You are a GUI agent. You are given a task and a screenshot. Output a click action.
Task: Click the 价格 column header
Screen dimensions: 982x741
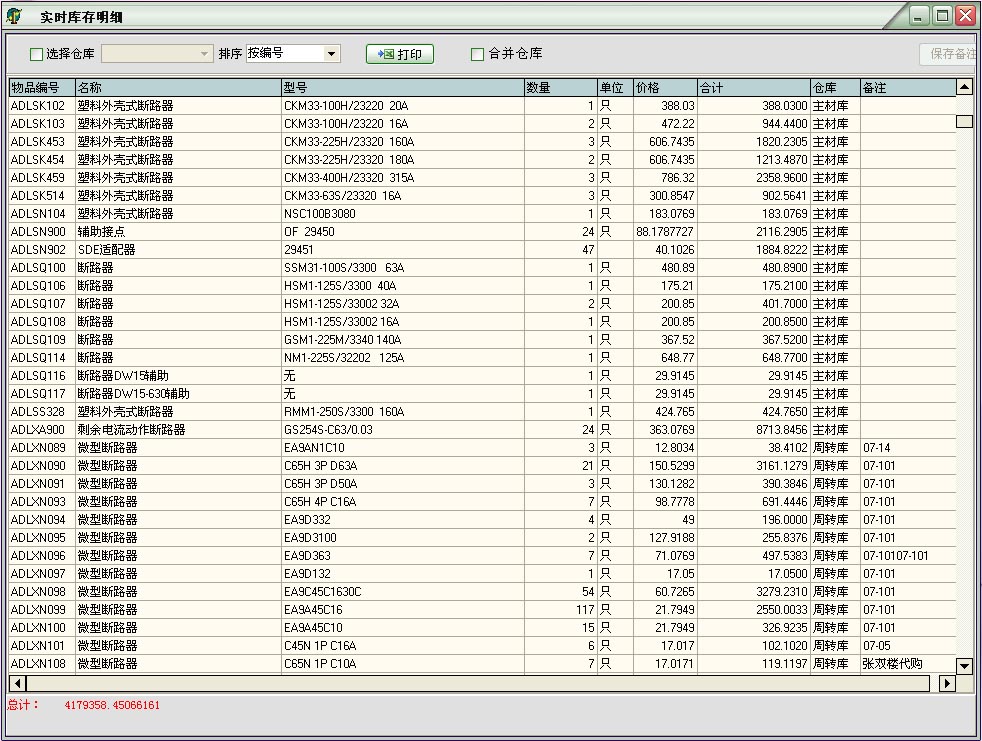pyautogui.click(x=664, y=88)
